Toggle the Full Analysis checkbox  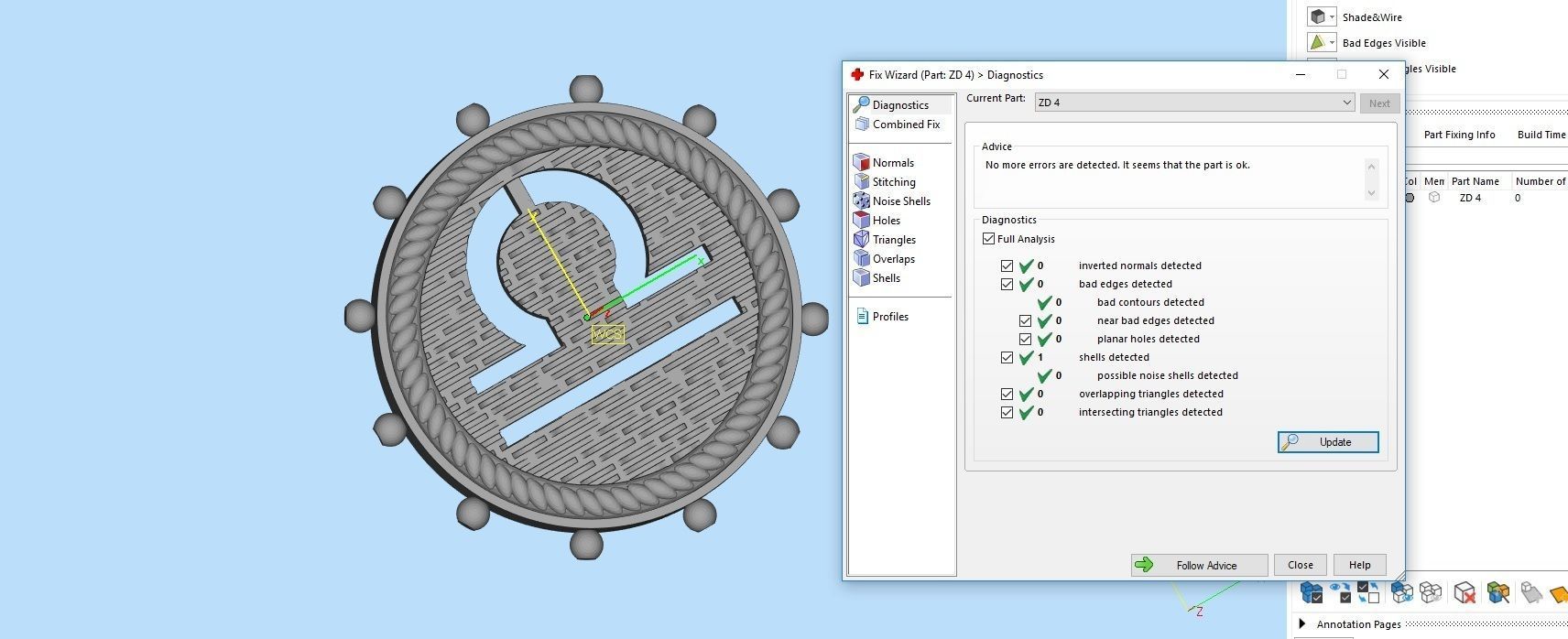[989, 239]
